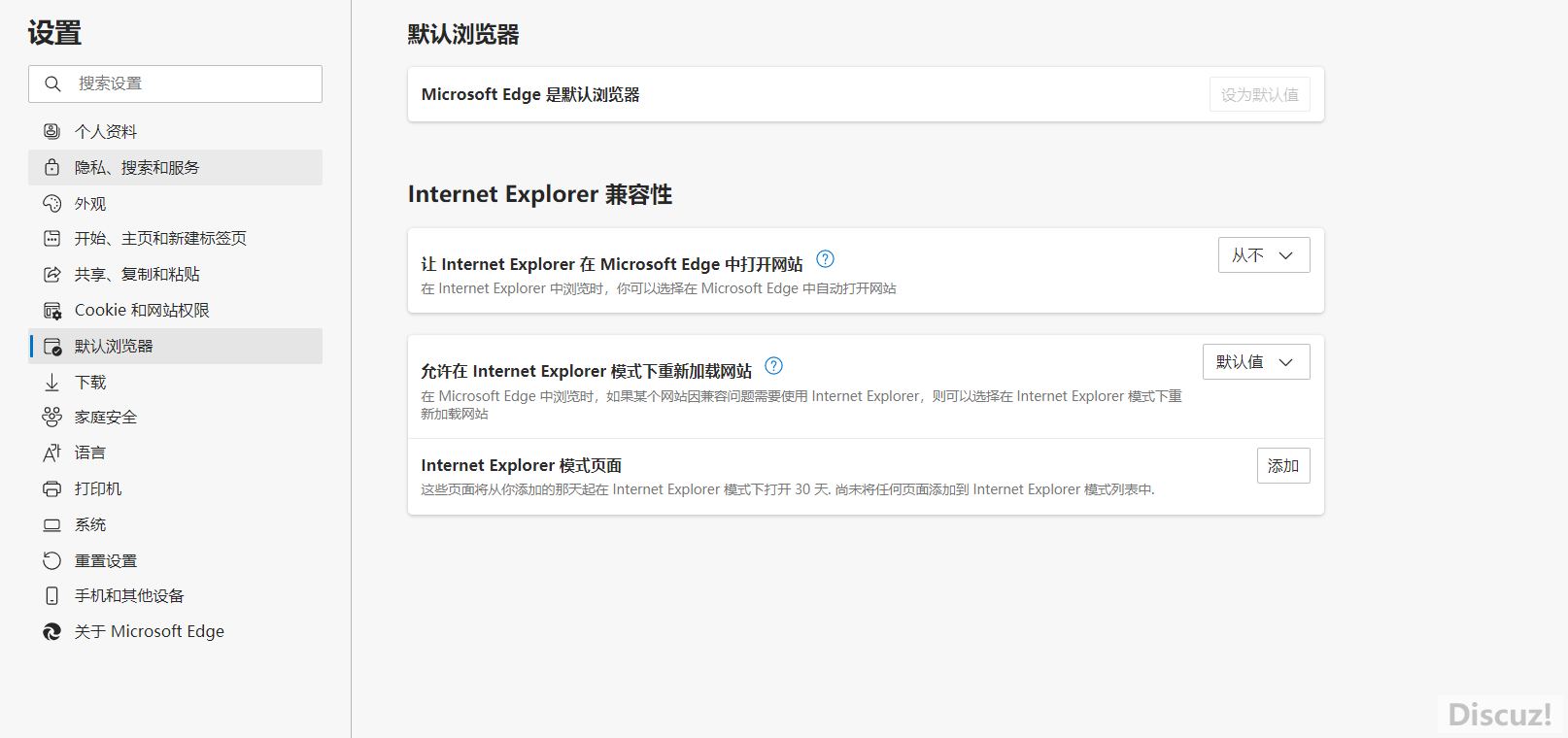This screenshot has width=1568, height=738.
Task: Open the 从不 dropdown
Action: 1264,255
